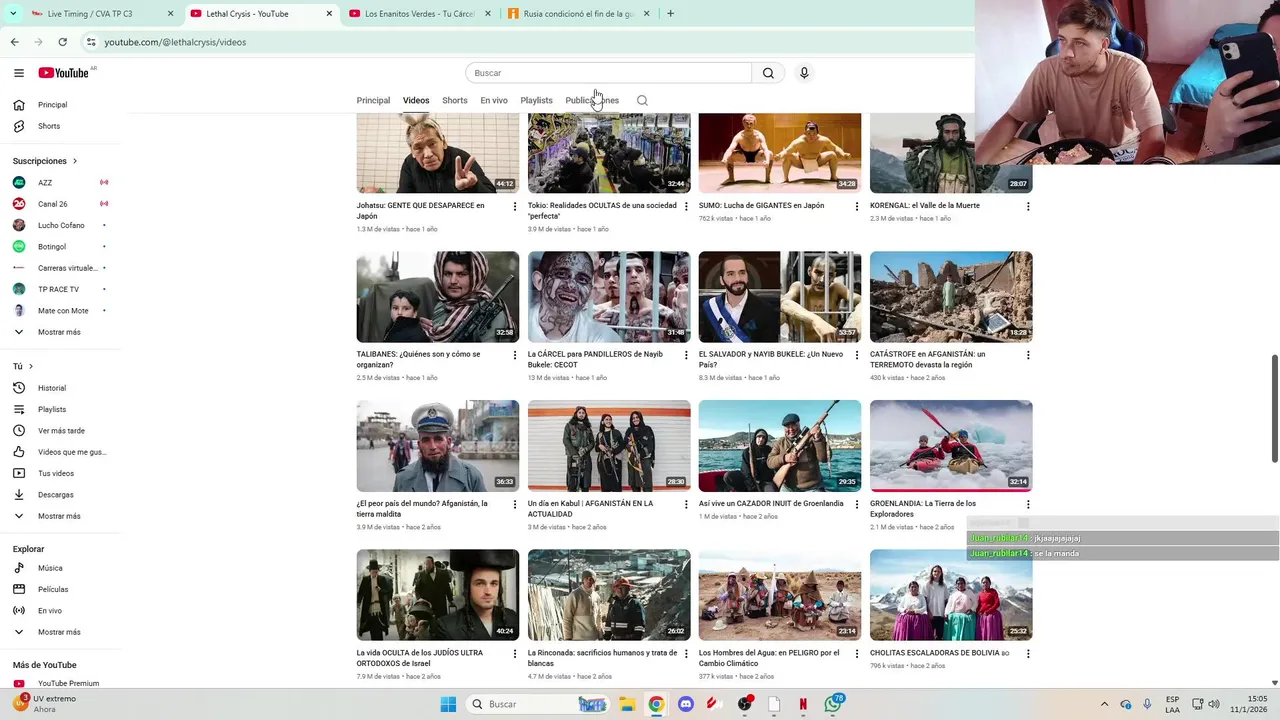Open title Los Hombres del Agua
This screenshot has width=1280, height=720.
click(769, 658)
